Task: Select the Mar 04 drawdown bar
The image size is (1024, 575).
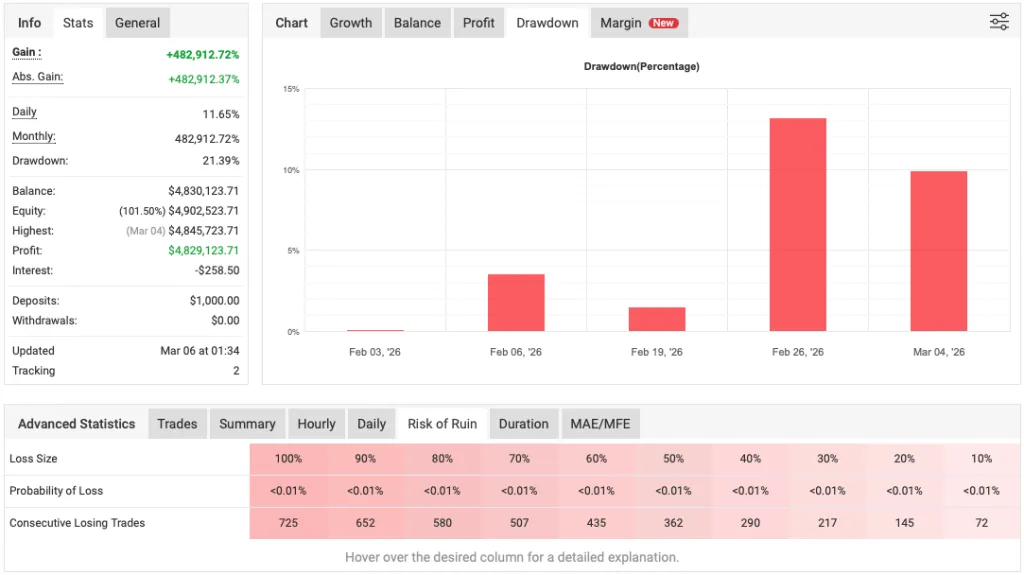Action: [x=938, y=251]
